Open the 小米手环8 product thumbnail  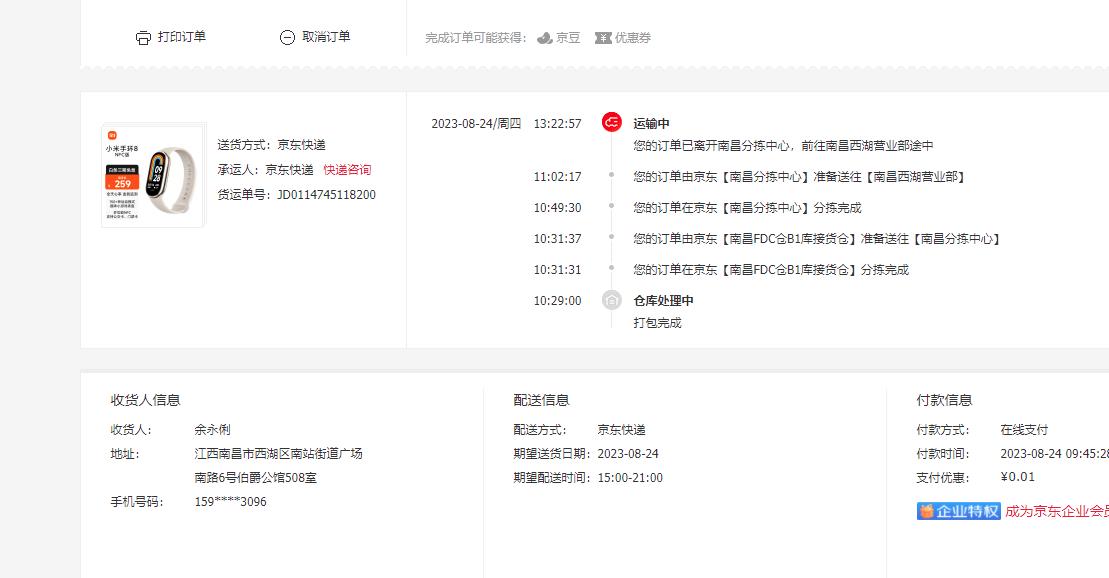pos(154,175)
